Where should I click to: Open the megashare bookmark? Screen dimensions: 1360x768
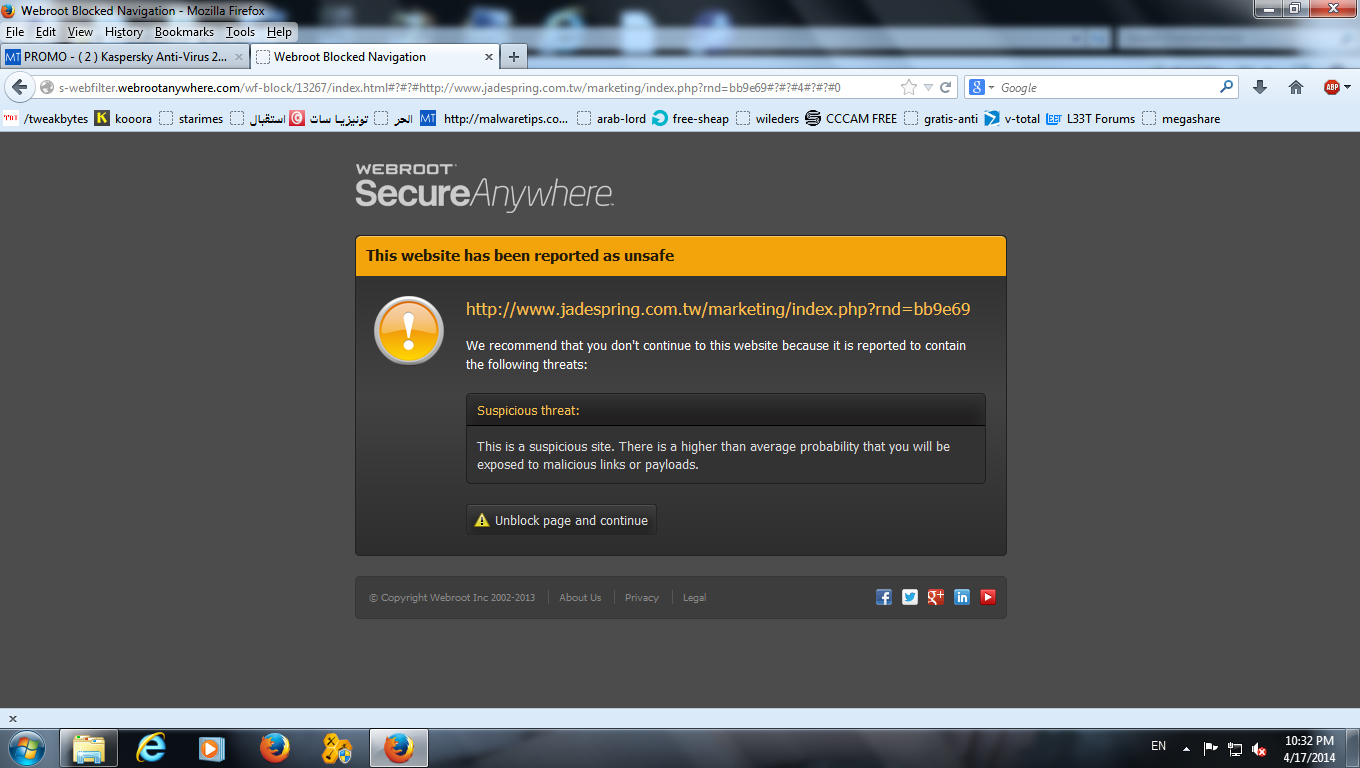pos(1180,118)
